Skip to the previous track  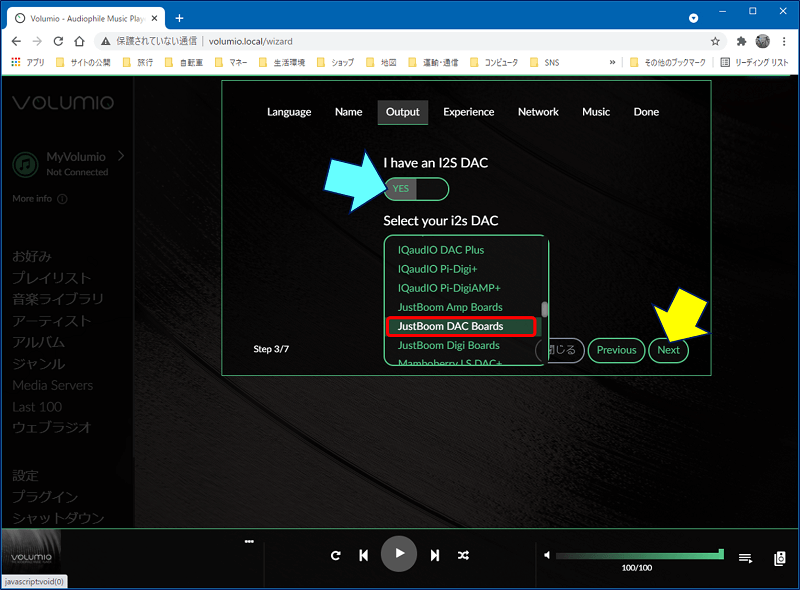tap(364, 555)
